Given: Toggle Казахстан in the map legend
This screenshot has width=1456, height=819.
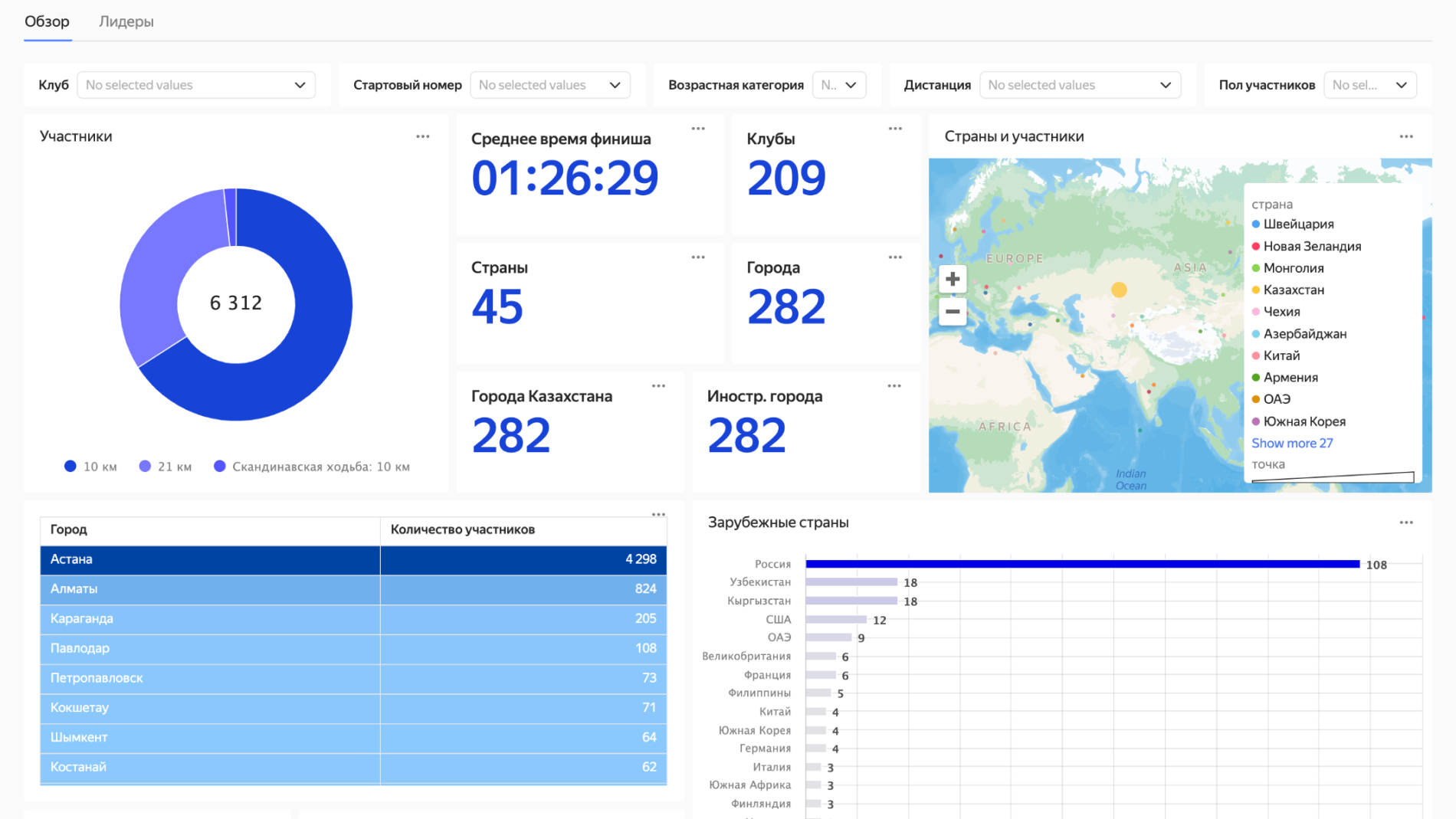Looking at the screenshot, I should click(1293, 290).
